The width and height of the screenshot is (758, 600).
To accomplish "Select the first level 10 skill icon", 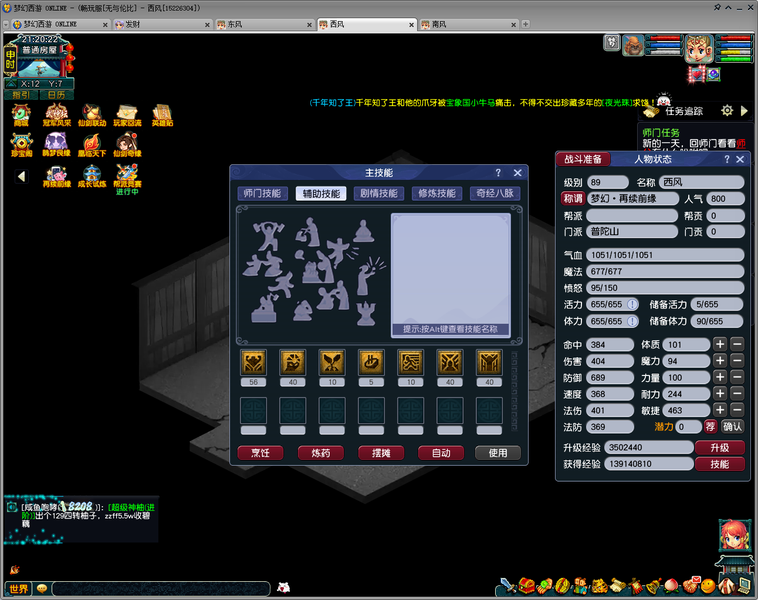I will (332, 363).
